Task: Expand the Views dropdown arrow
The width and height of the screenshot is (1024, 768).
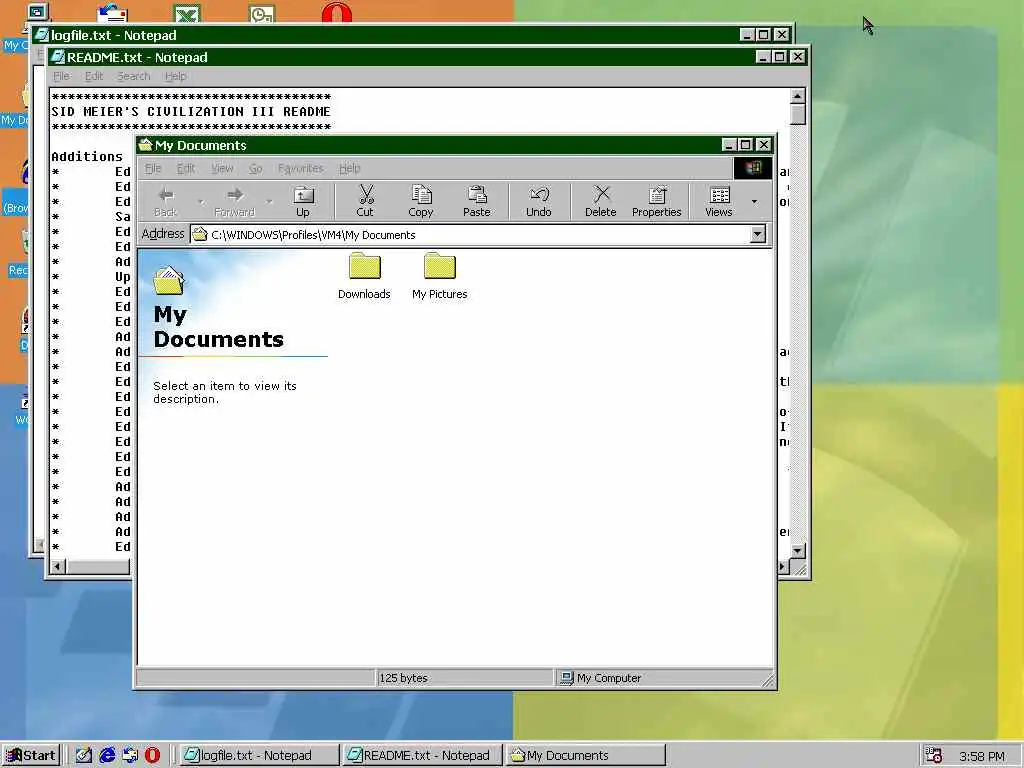Action: pos(754,201)
